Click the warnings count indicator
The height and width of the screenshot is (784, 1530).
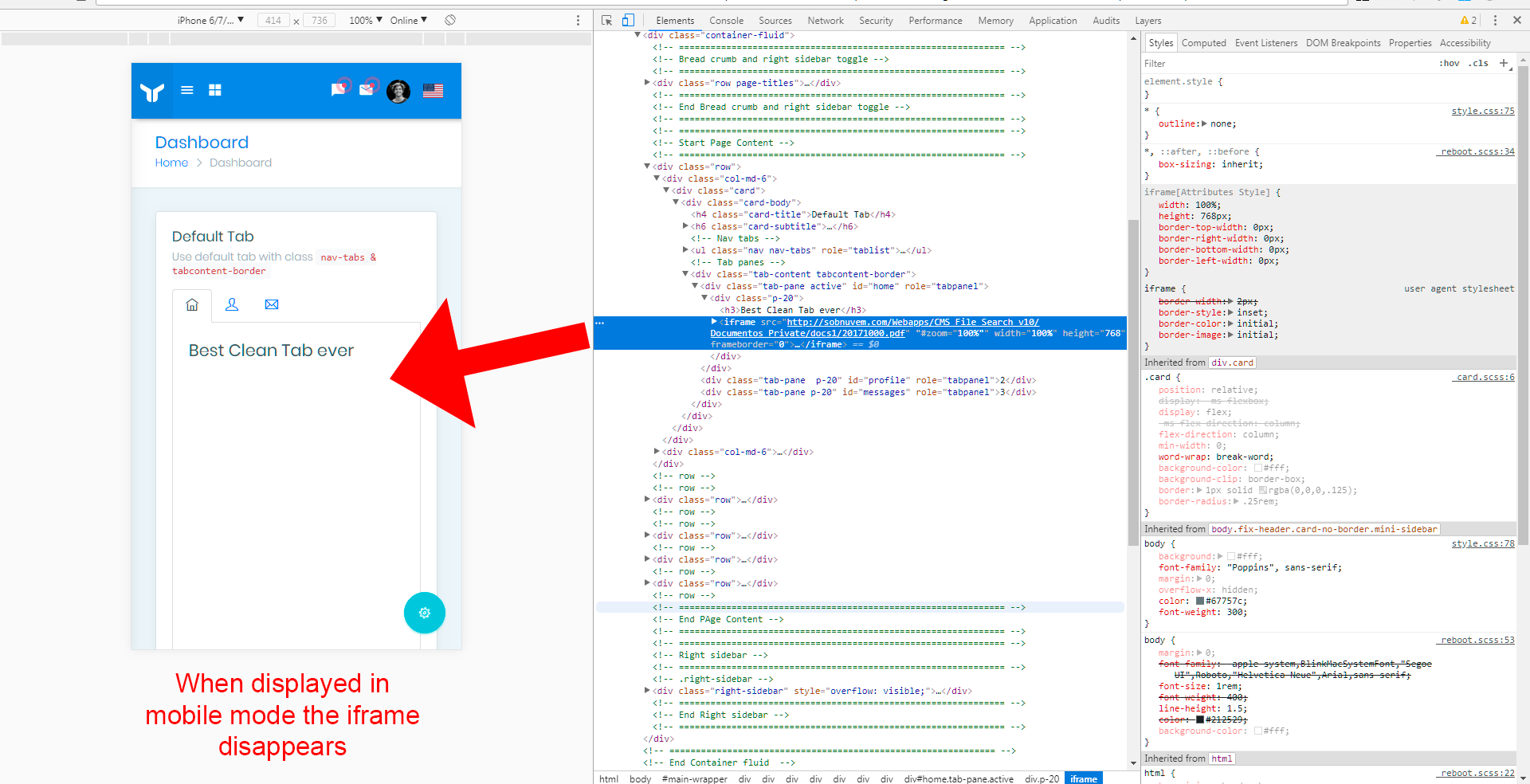point(1469,20)
